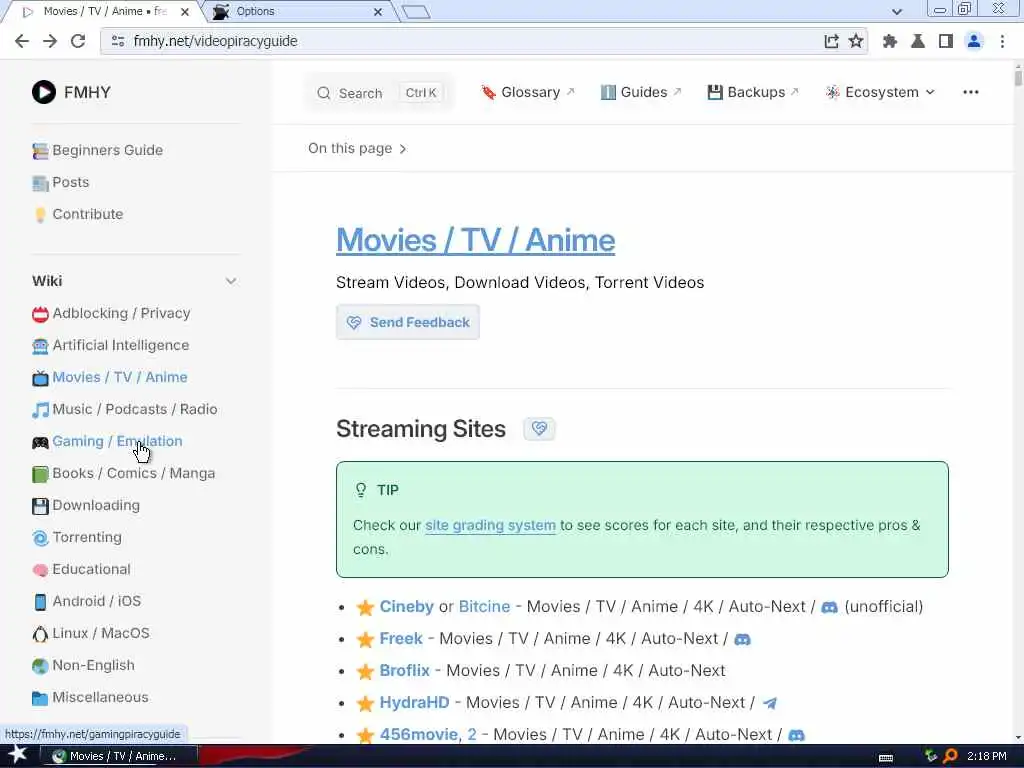
Task: Open Discord icon next to 456movie
Action: pos(796,735)
